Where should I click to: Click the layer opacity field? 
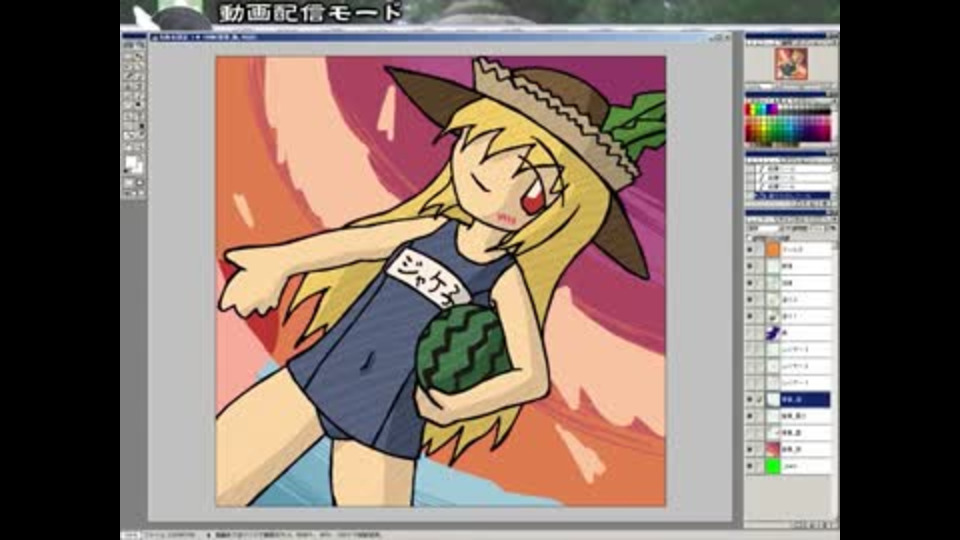click(x=819, y=228)
